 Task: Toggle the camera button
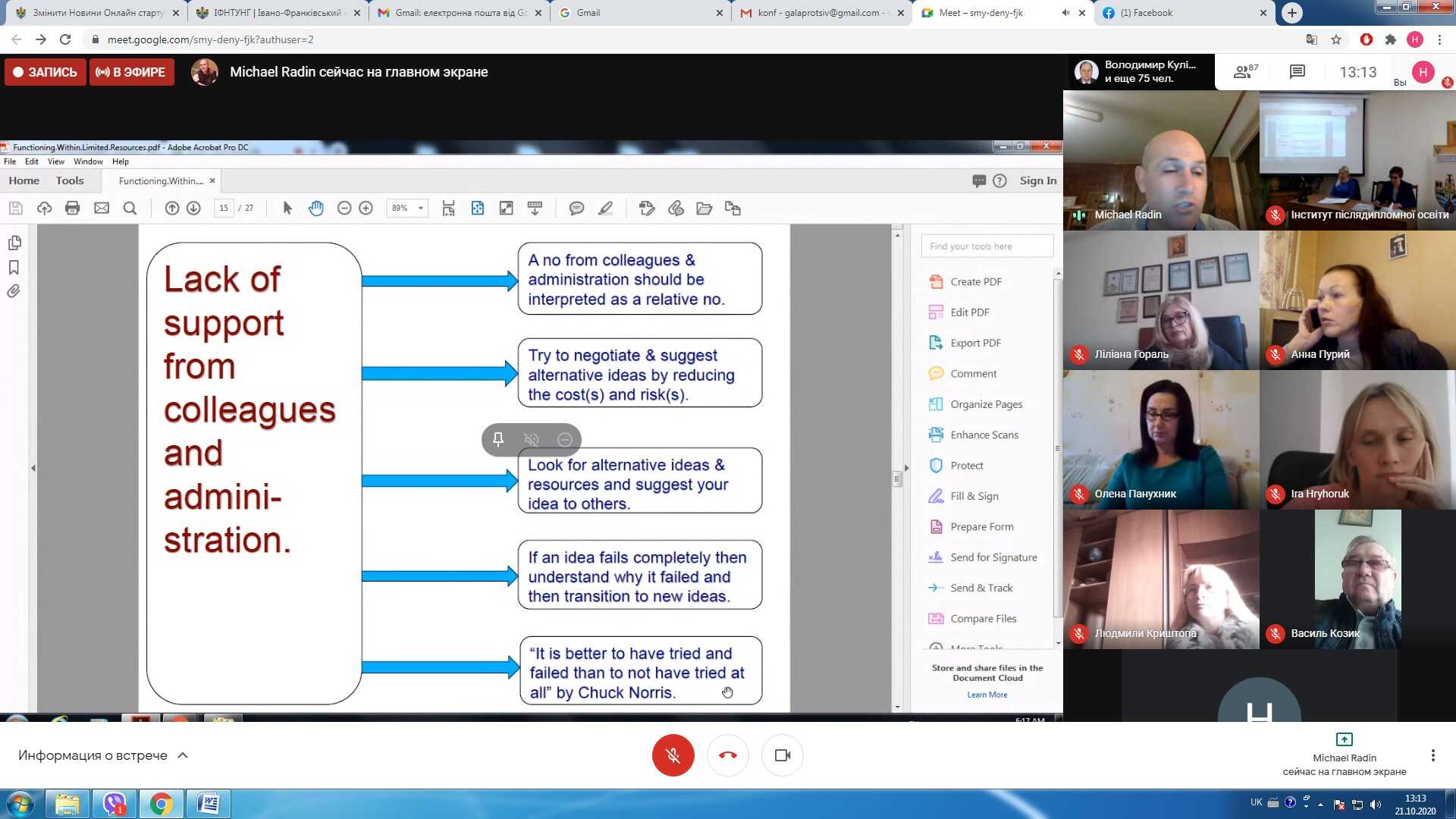(x=782, y=755)
